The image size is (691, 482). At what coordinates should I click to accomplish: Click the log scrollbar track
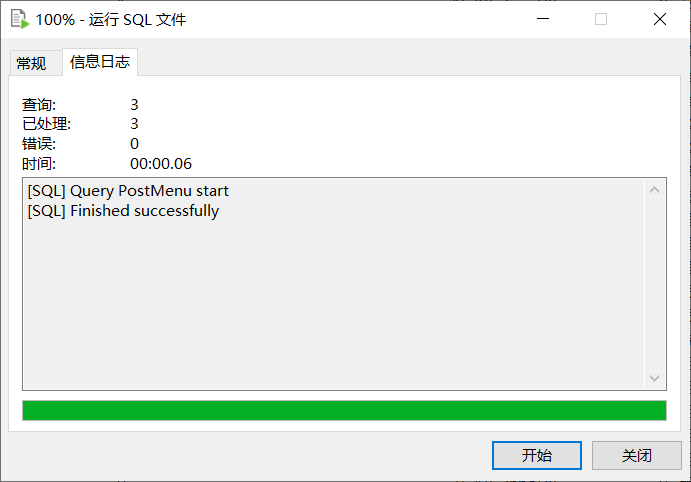[654, 284]
